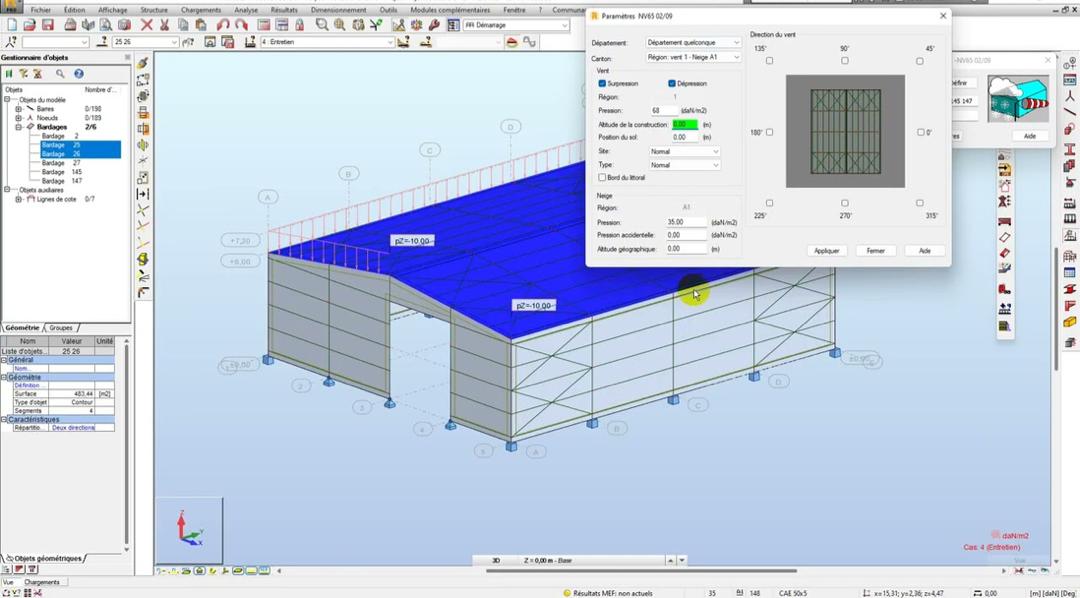Click the paintbrush icon atop vertical toolbar

click(x=143, y=63)
